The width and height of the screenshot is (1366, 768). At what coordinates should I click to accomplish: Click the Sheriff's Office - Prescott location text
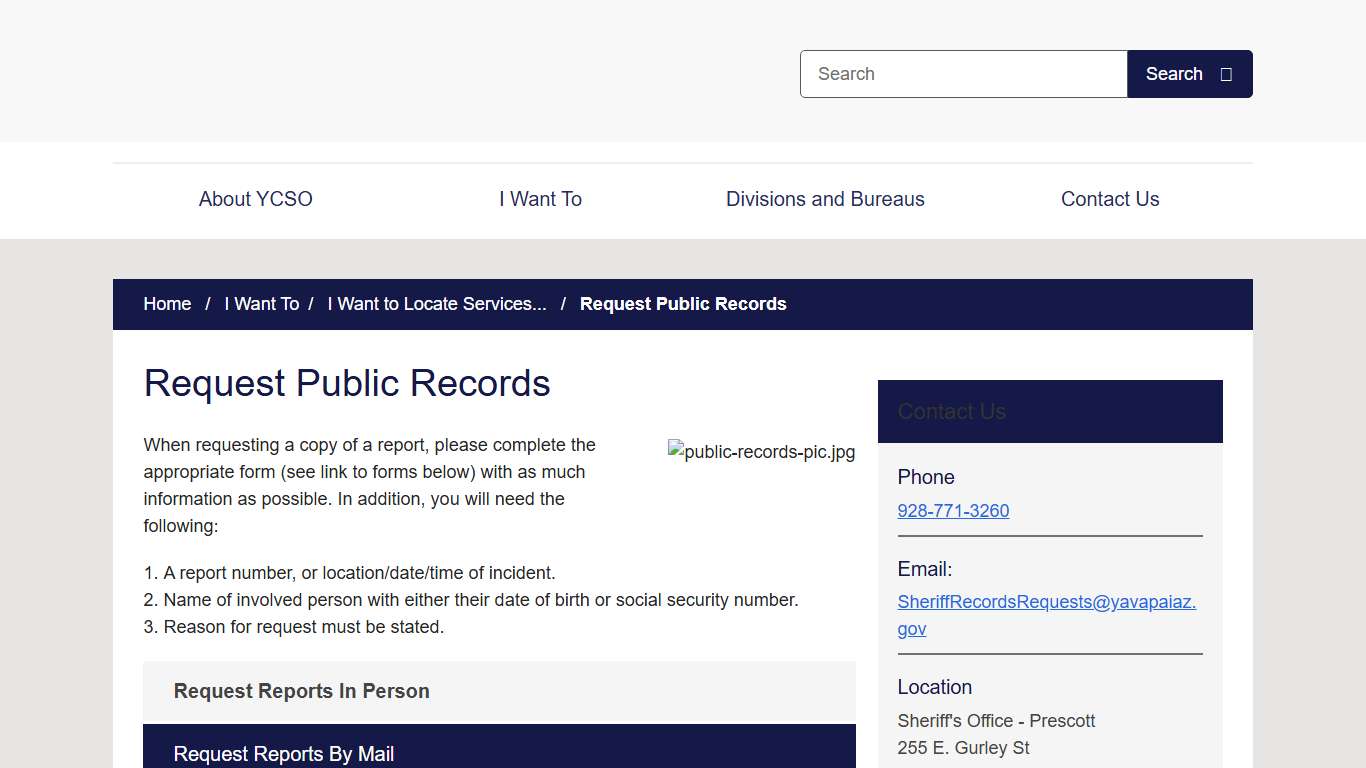coord(996,720)
